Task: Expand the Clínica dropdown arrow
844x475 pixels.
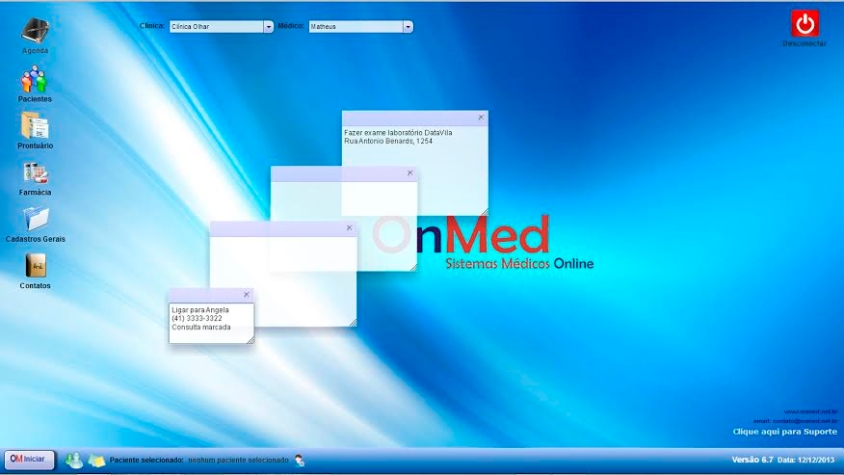Action: (268, 26)
